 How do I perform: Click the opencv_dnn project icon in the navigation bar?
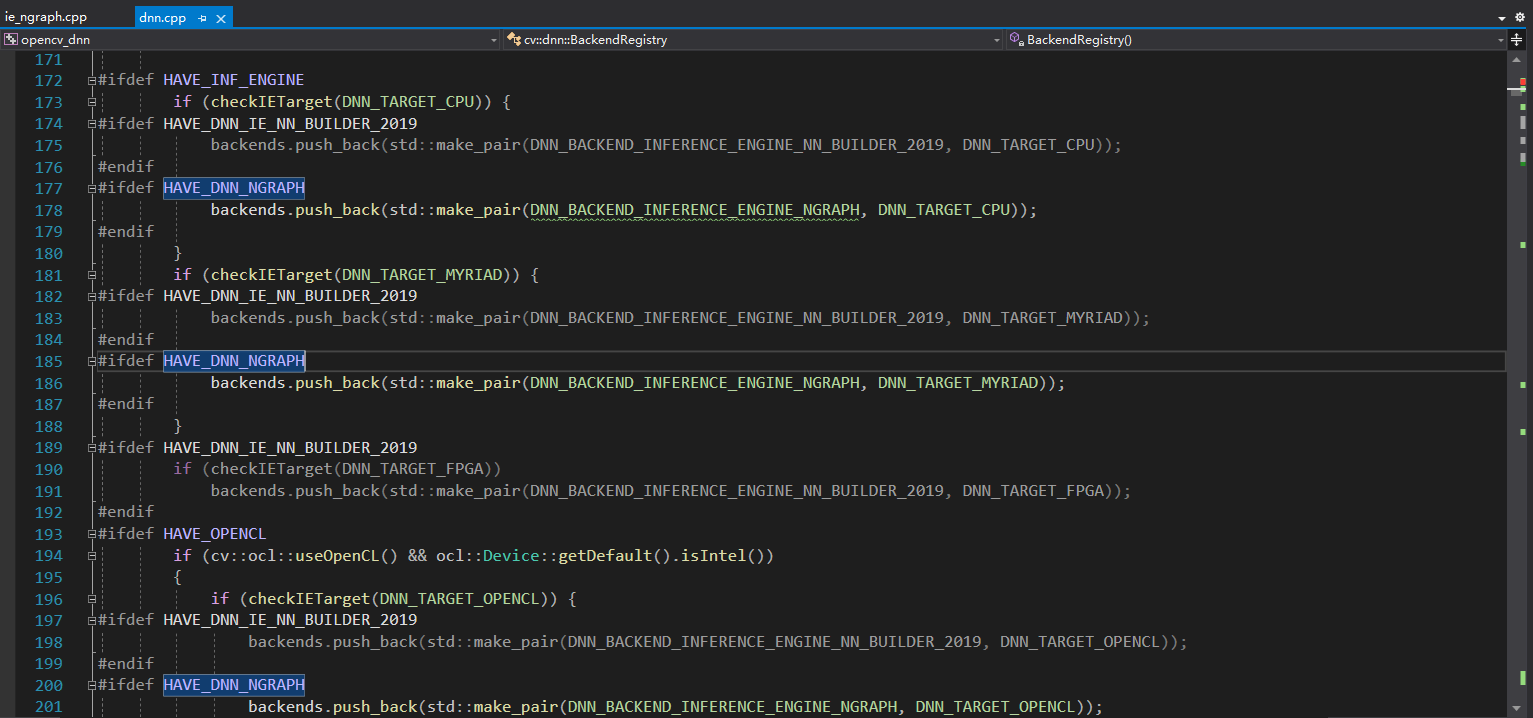point(11,40)
